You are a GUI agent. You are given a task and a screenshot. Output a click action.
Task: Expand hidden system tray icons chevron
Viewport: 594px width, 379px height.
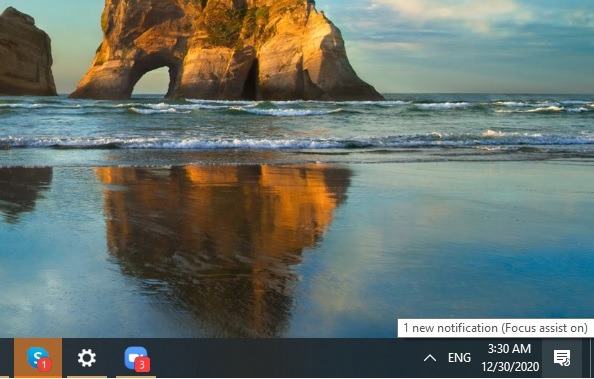pyautogui.click(x=430, y=358)
